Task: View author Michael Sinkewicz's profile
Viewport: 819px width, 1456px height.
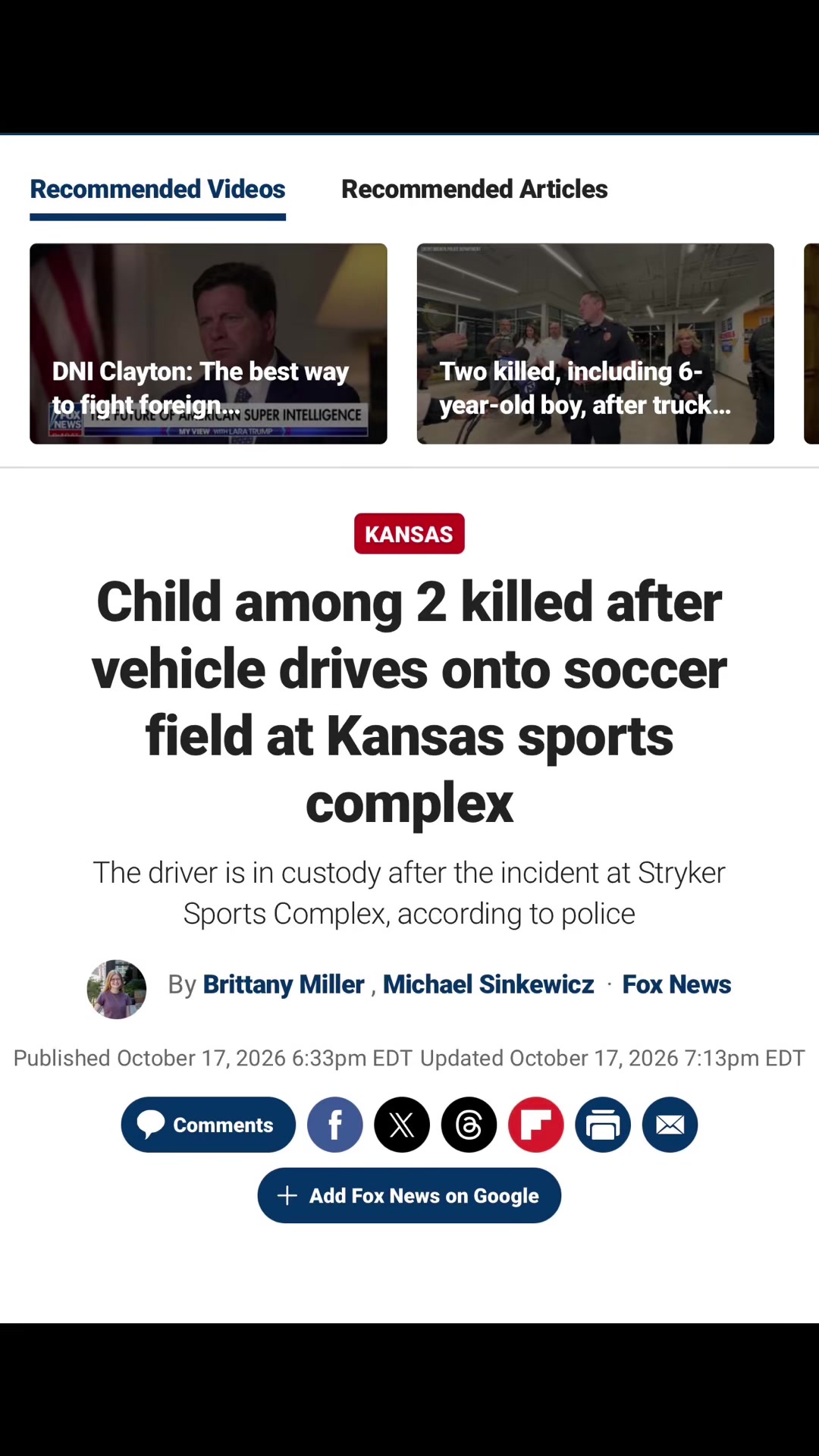Action: 488,984
